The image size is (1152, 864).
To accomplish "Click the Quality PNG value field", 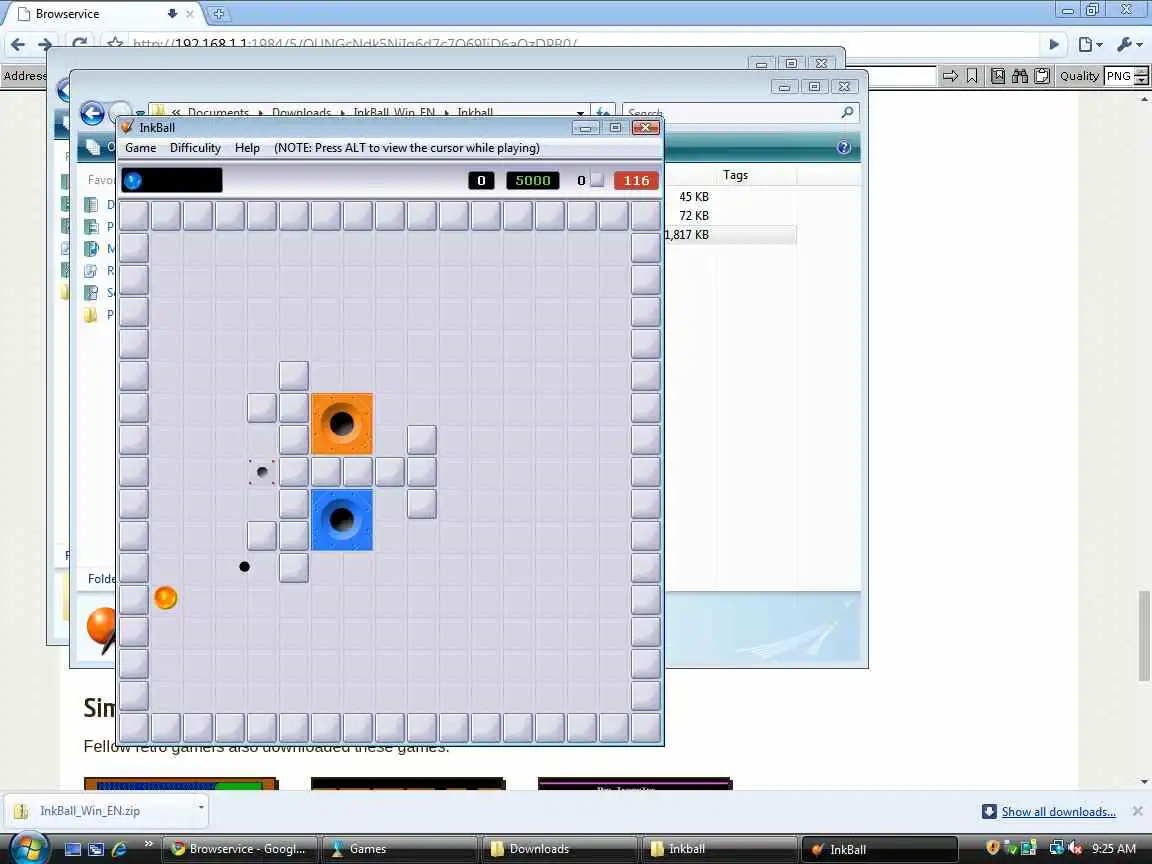I will (1119, 76).
